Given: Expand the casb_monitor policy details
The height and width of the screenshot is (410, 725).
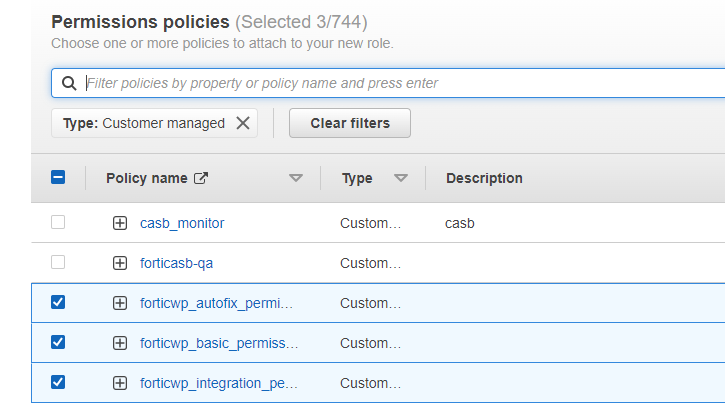Looking at the screenshot, I should click(120, 223).
